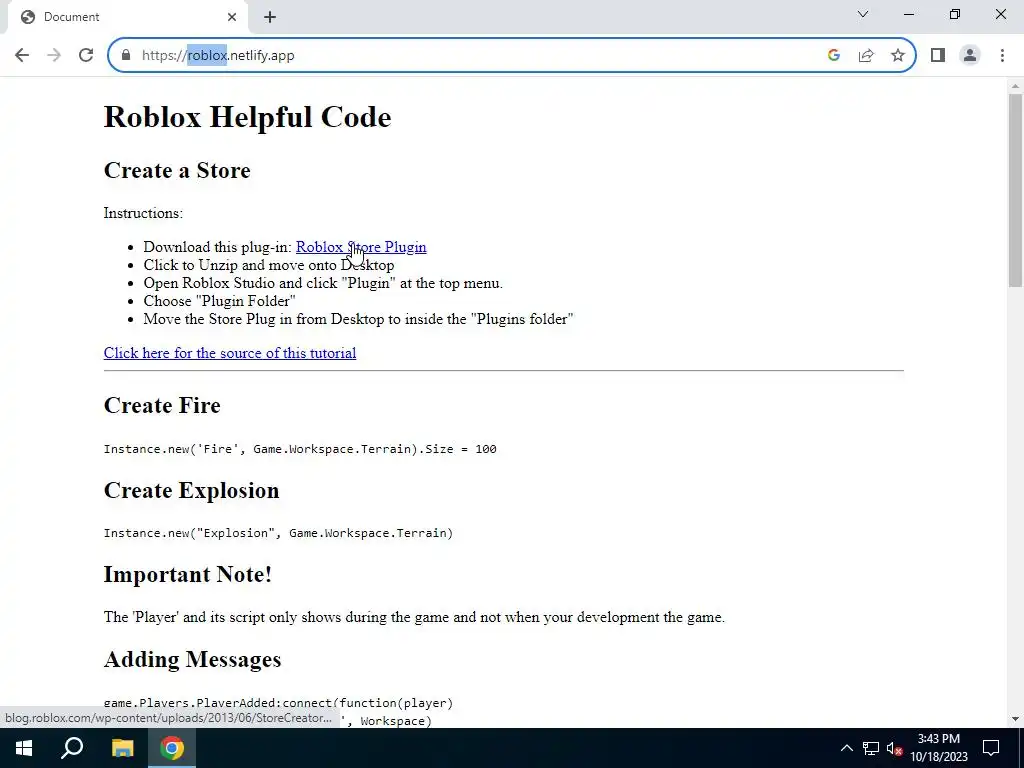Screen dimensions: 1024x768
Task: Open the tutorial source link
Action: (x=230, y=353)
